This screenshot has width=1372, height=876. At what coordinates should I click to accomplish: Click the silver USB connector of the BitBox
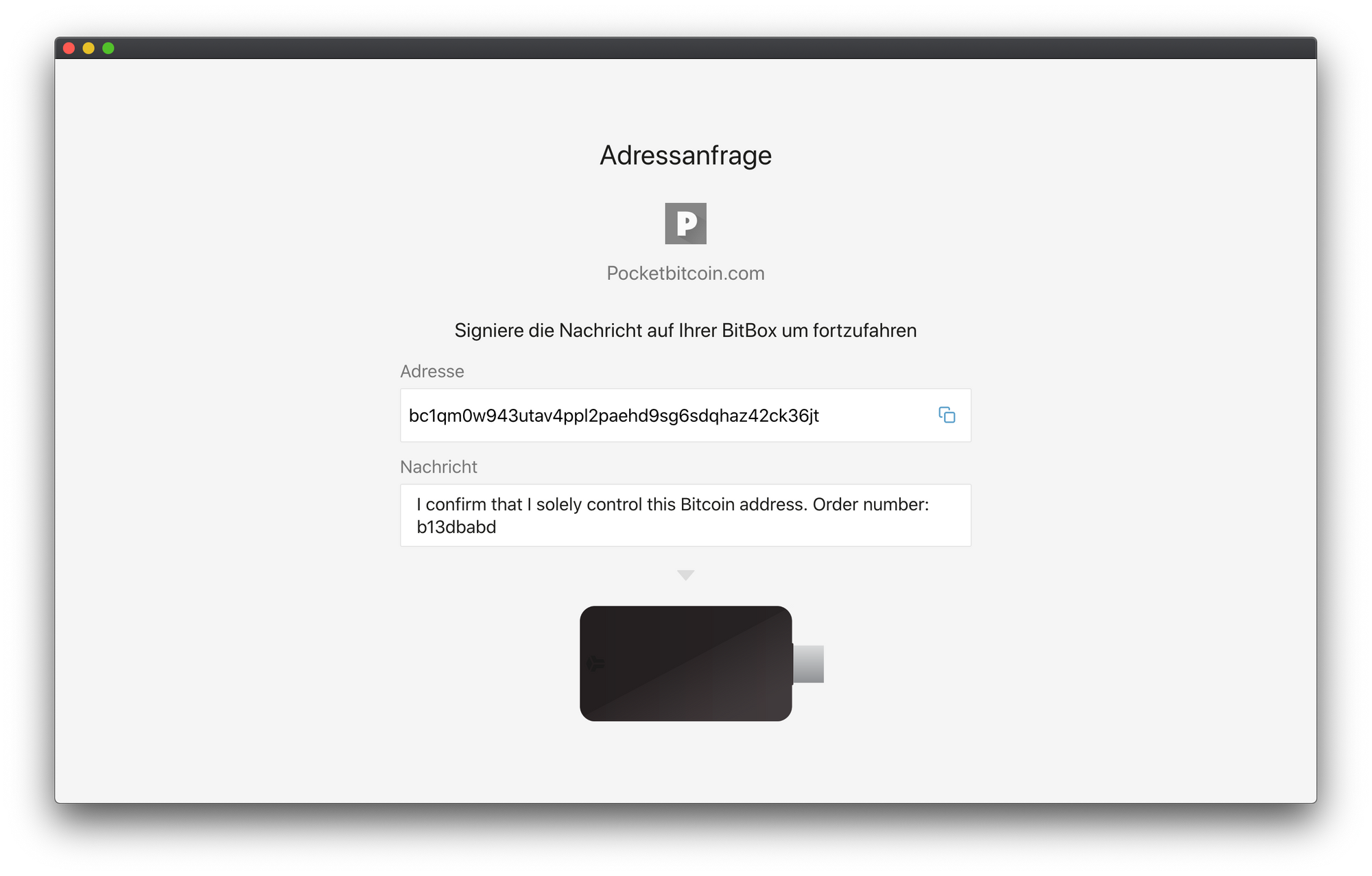point(808,663)
